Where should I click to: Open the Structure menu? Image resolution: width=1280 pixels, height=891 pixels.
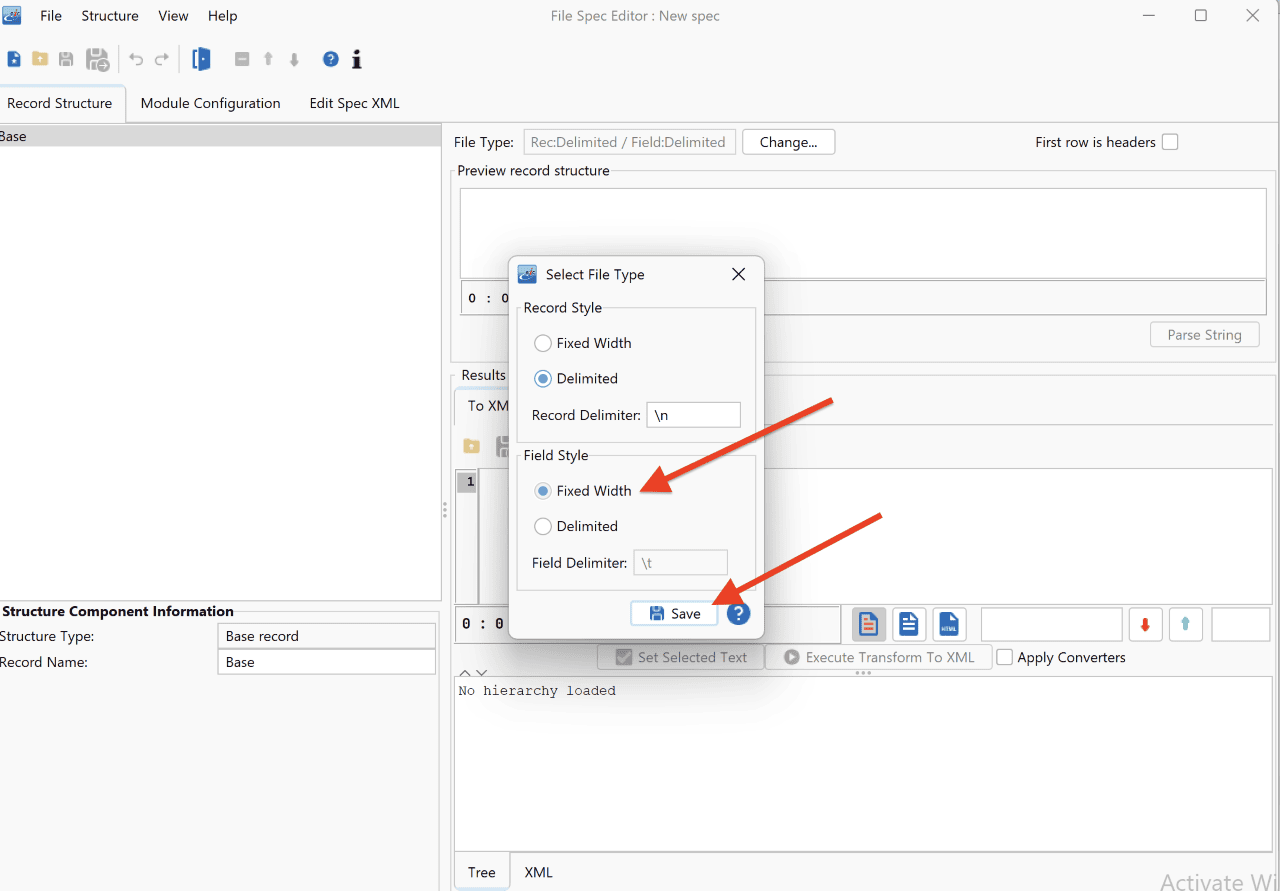pyautogui.click(x=110, y=16)
